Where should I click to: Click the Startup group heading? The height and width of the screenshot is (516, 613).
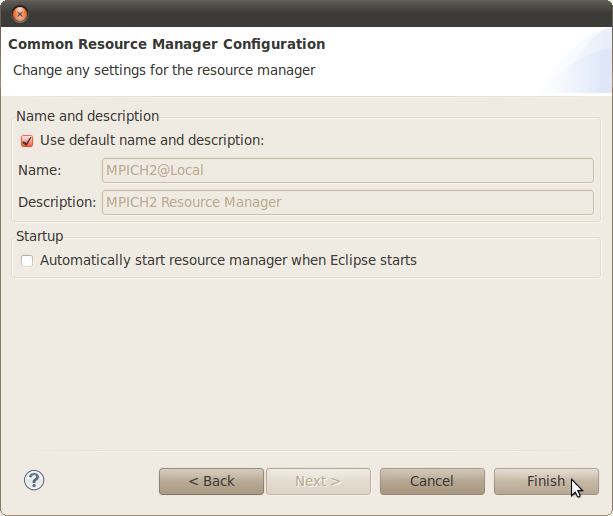point(39,236)
